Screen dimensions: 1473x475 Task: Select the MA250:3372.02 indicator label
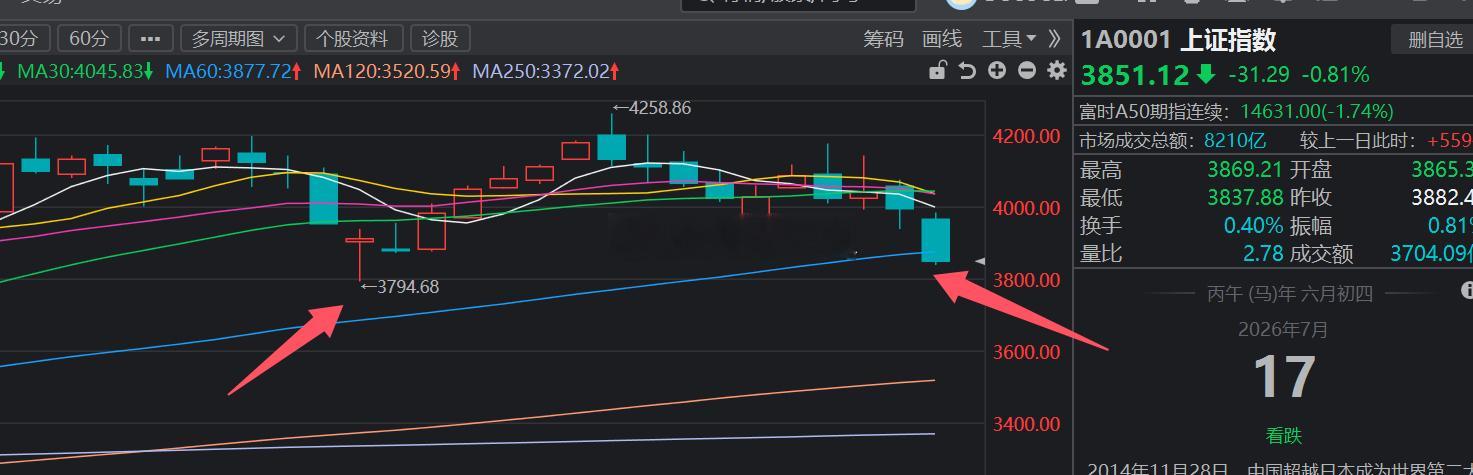tap(546, 71)
